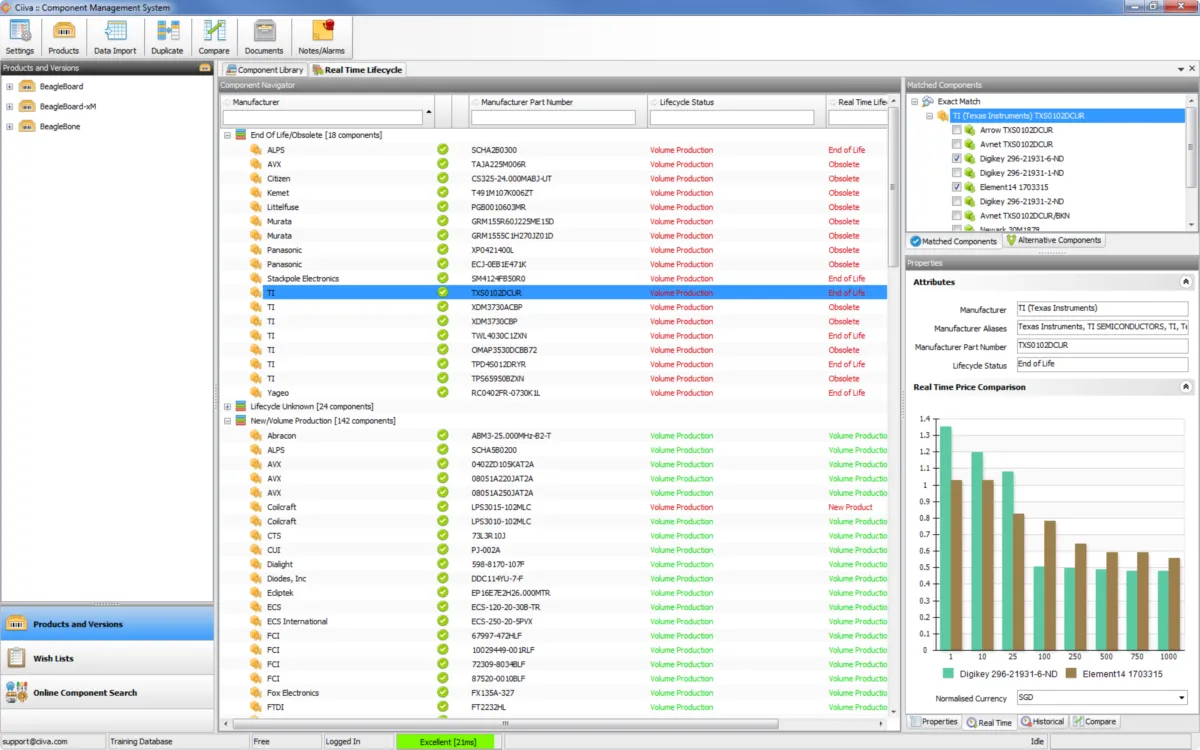Click the Manufacturer Part Number filter field
The image size is (1200, 750).
pyautogui.click(x=553, y=118)
